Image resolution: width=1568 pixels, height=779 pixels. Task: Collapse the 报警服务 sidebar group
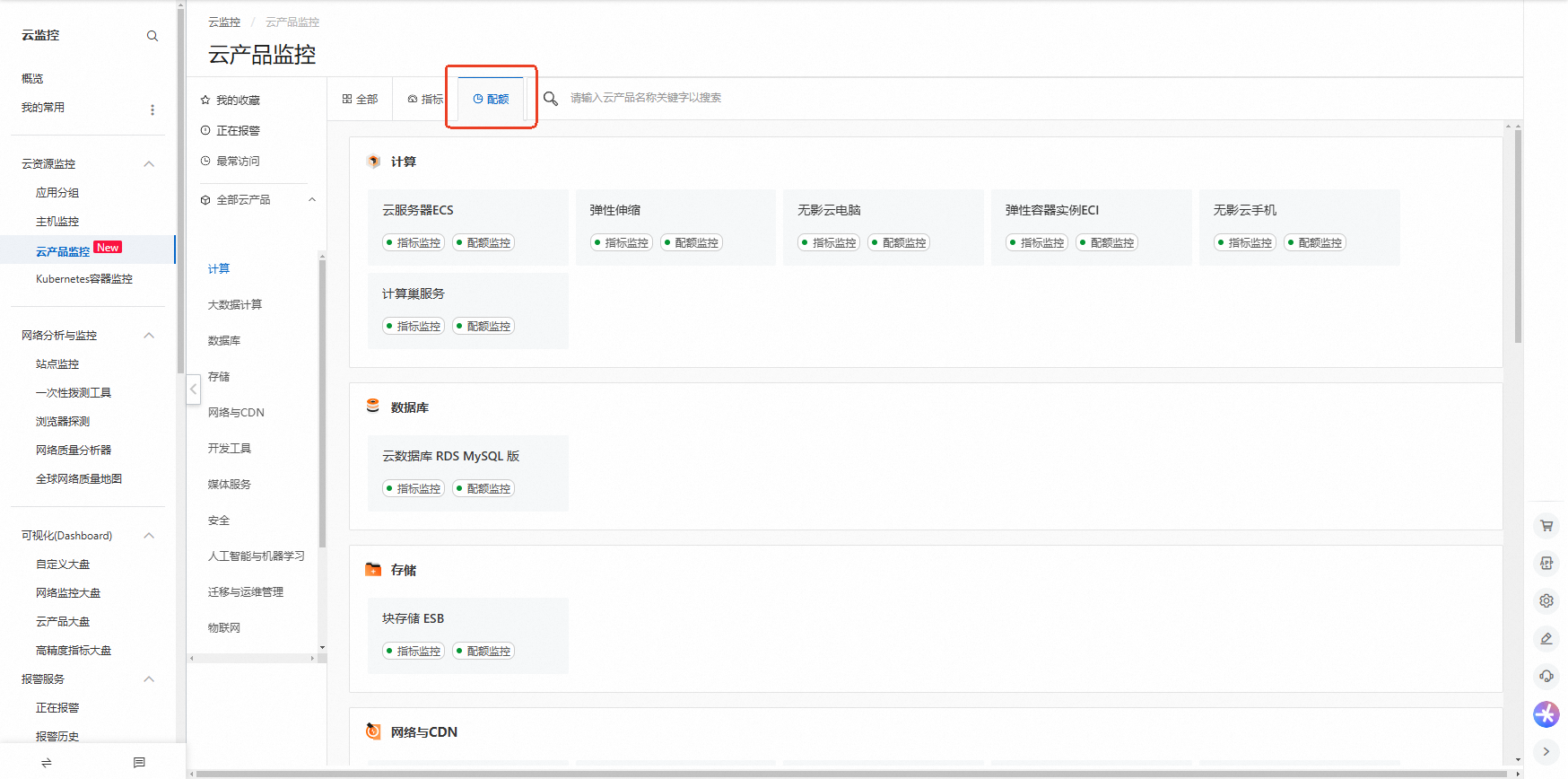click(x=149, y=678)
